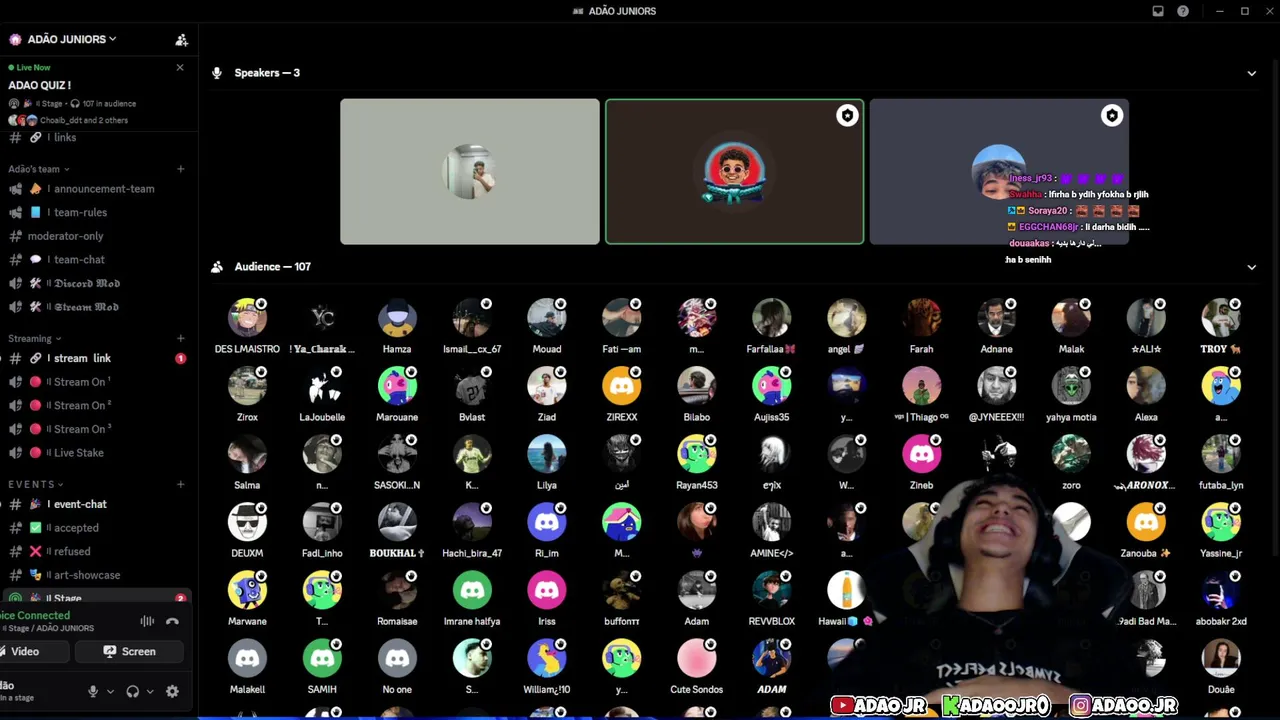Open audience member SAMIH's avatar

[322, 659]
